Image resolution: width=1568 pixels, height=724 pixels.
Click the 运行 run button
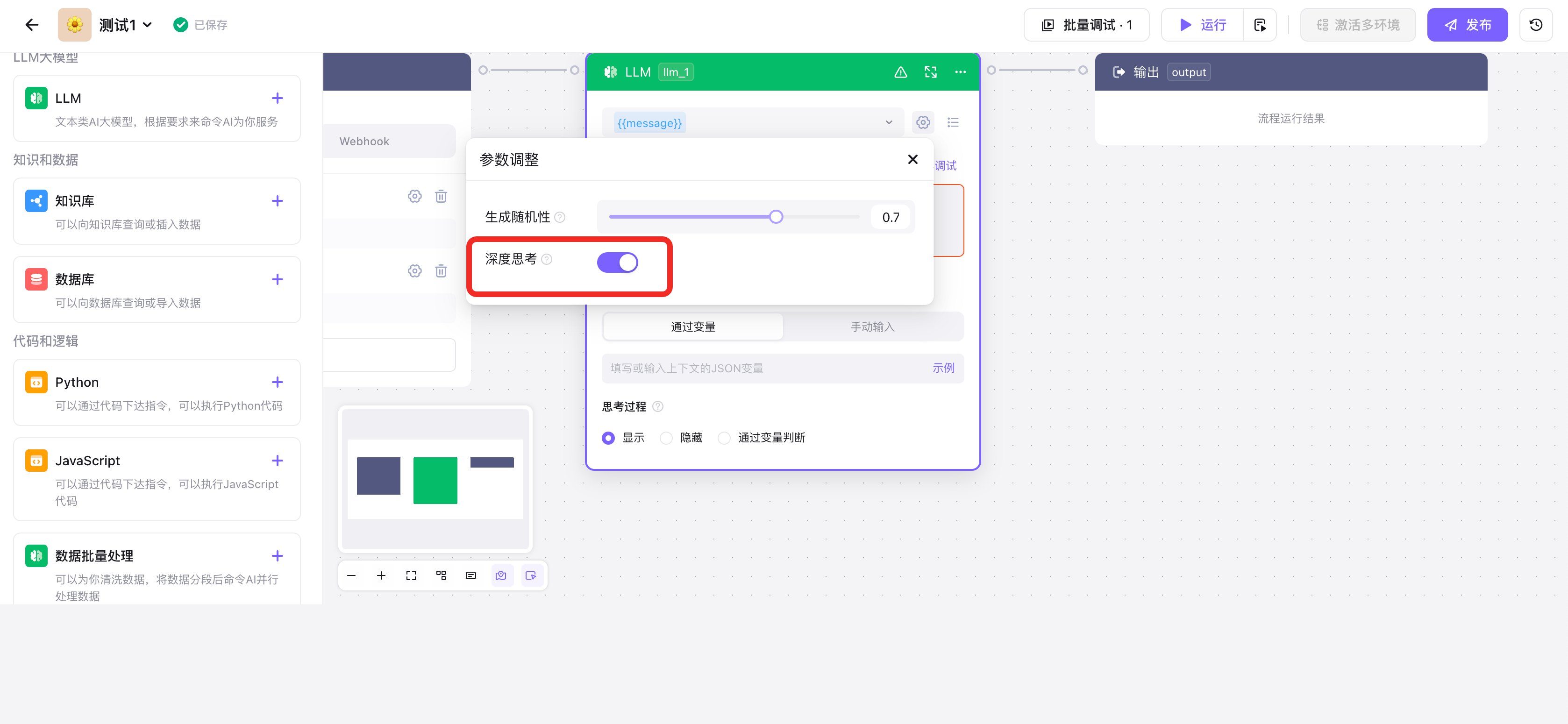(1202, 25)
